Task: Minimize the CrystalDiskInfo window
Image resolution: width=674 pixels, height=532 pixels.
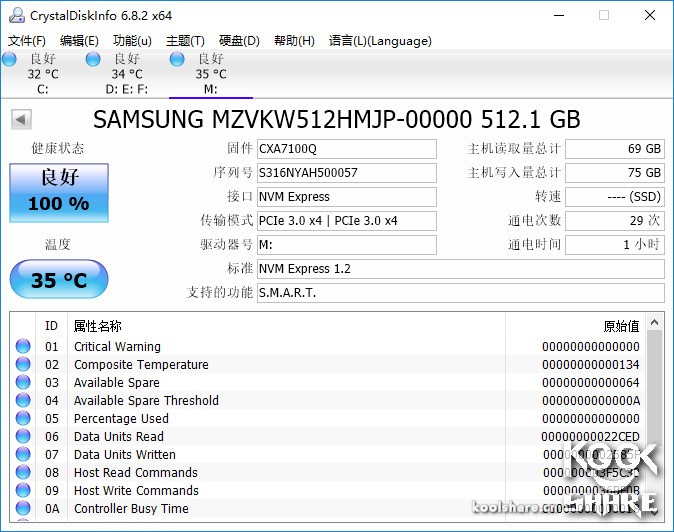Action: [x=559, y=15]
